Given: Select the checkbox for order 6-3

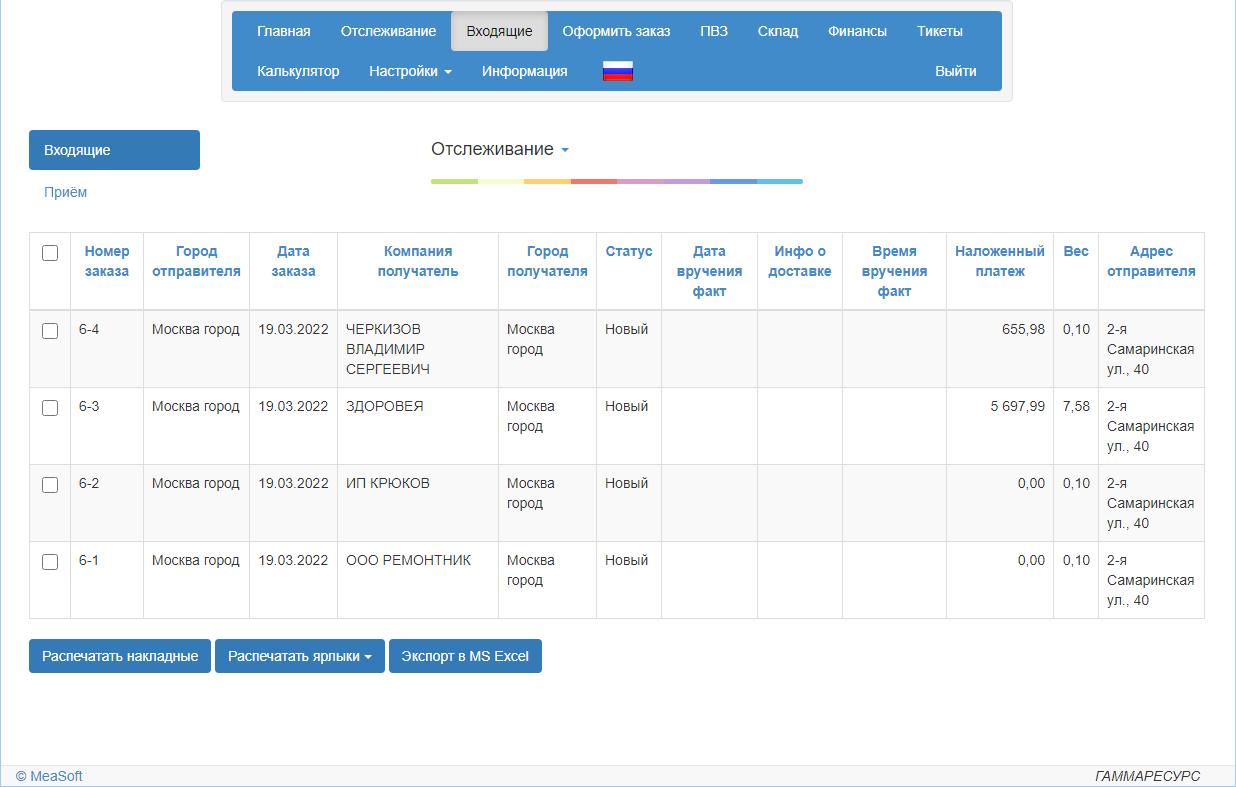Looking at the screenshot, I should 50,408.
